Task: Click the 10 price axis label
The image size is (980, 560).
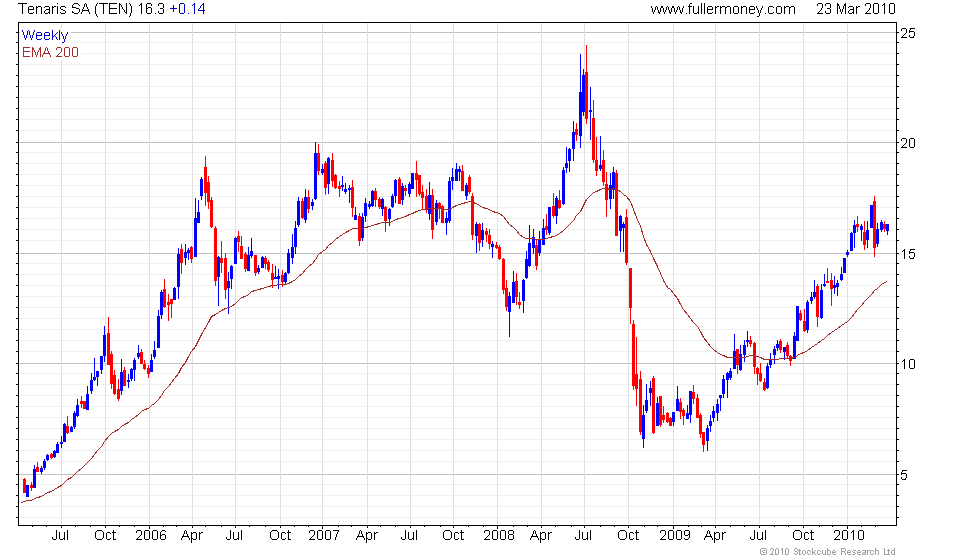Action: (x=908, y=364)
